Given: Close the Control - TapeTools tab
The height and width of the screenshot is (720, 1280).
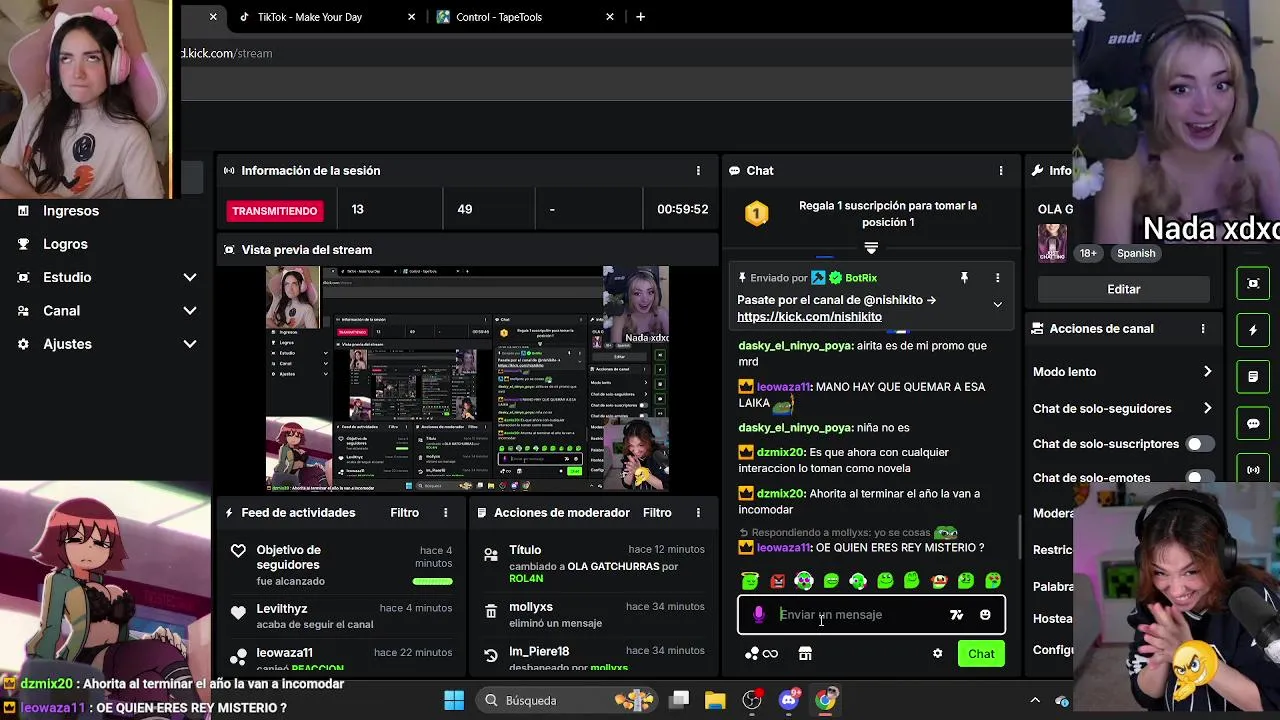Looking at the screenshot, I should [610, 17].
